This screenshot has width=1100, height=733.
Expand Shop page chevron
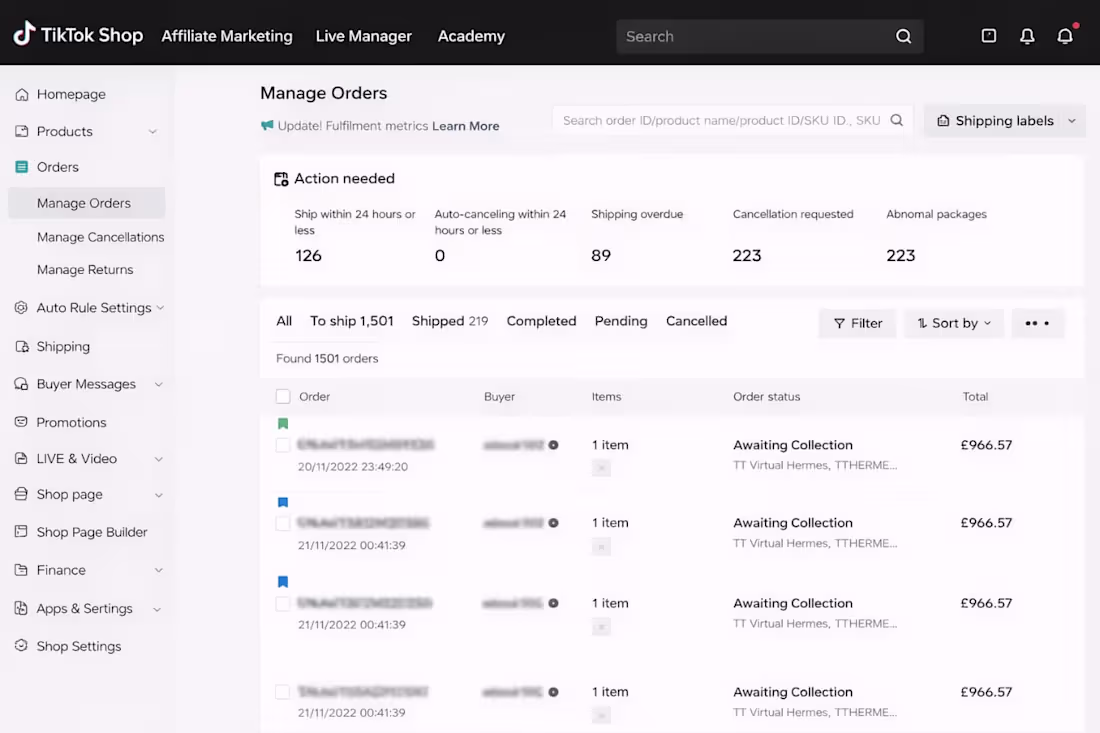(159, 495)
